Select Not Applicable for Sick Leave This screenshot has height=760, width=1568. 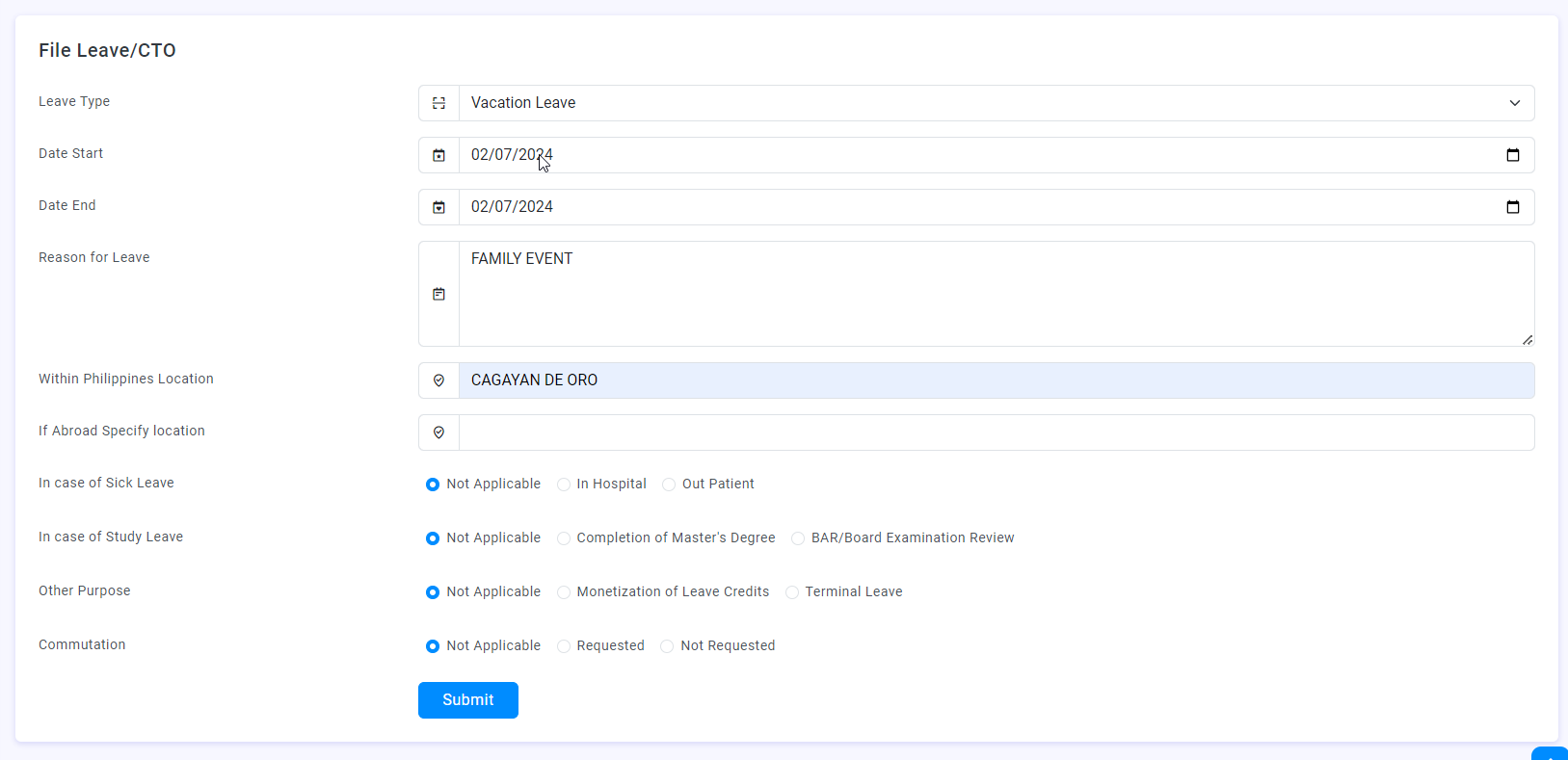433,485
